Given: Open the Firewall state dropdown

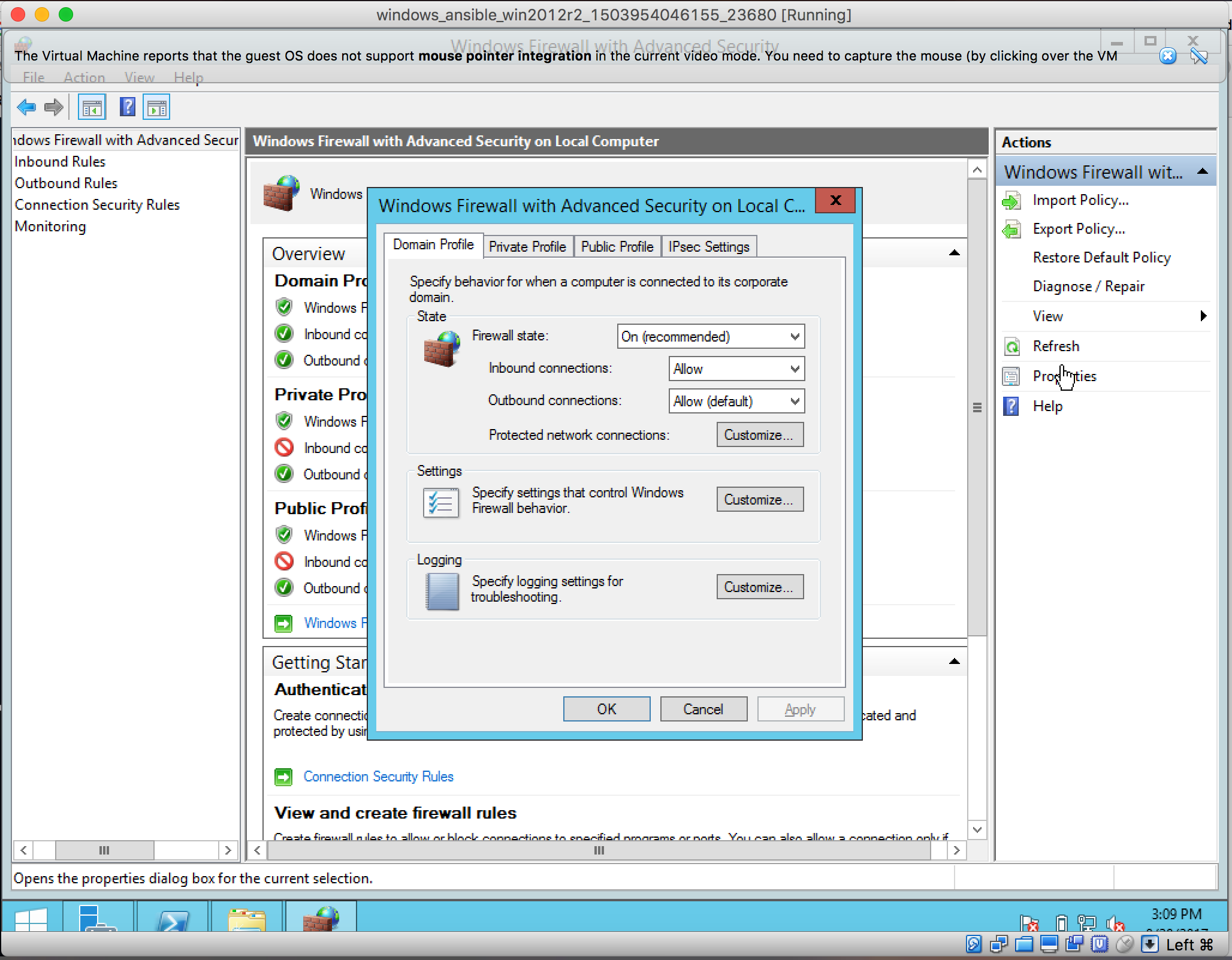Looking at the screenshot, I should (711, 337).
